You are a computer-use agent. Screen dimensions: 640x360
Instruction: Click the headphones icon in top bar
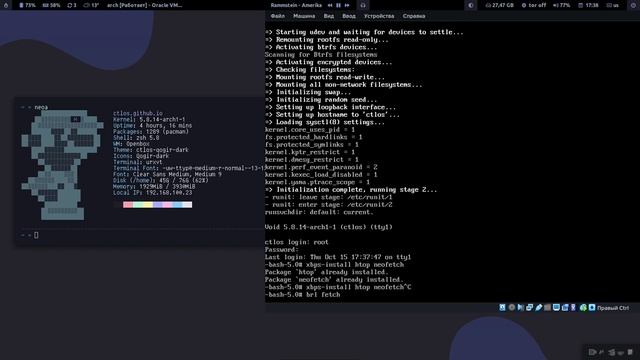[x=363, y=5]
